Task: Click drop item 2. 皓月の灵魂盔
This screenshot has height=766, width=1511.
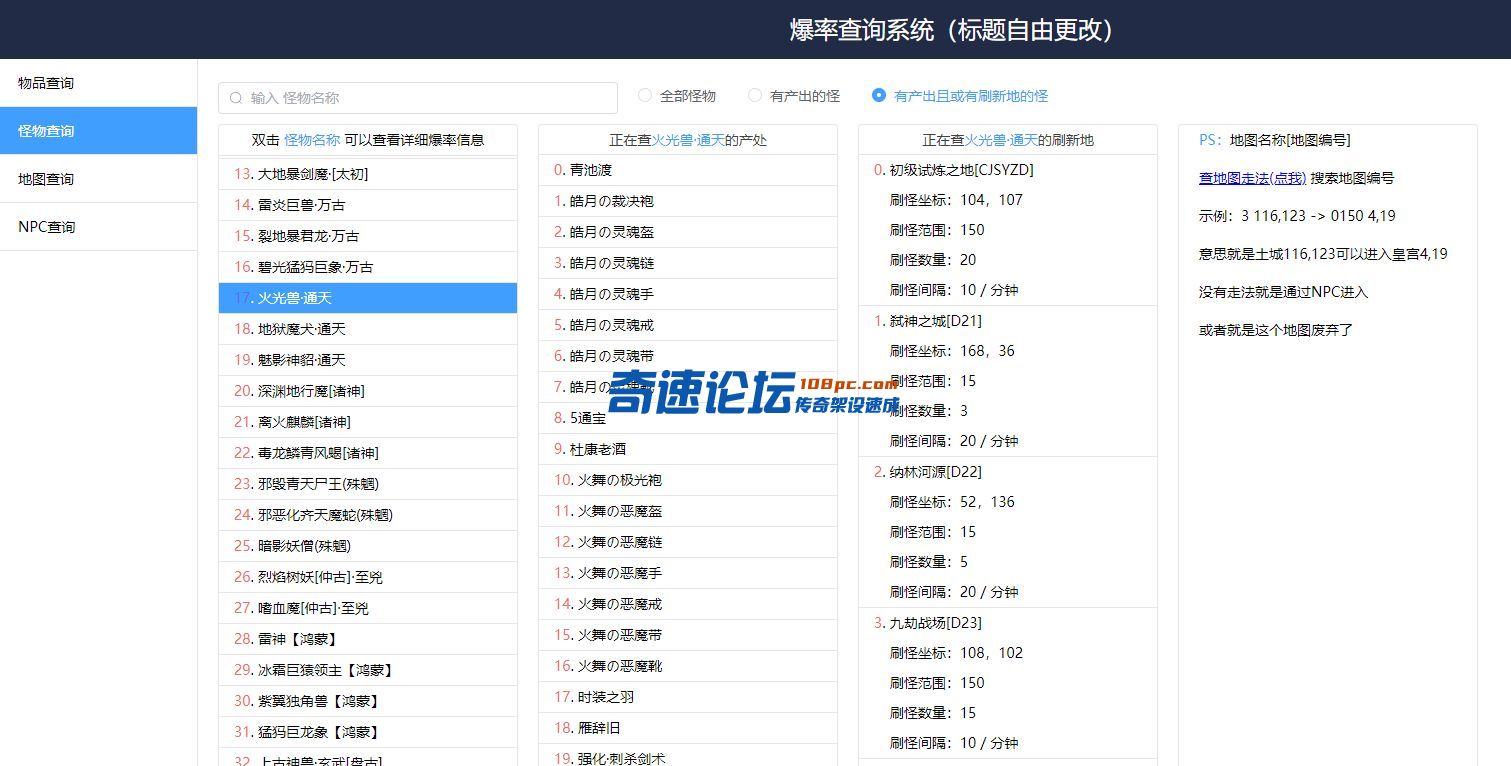Action: 688,232
